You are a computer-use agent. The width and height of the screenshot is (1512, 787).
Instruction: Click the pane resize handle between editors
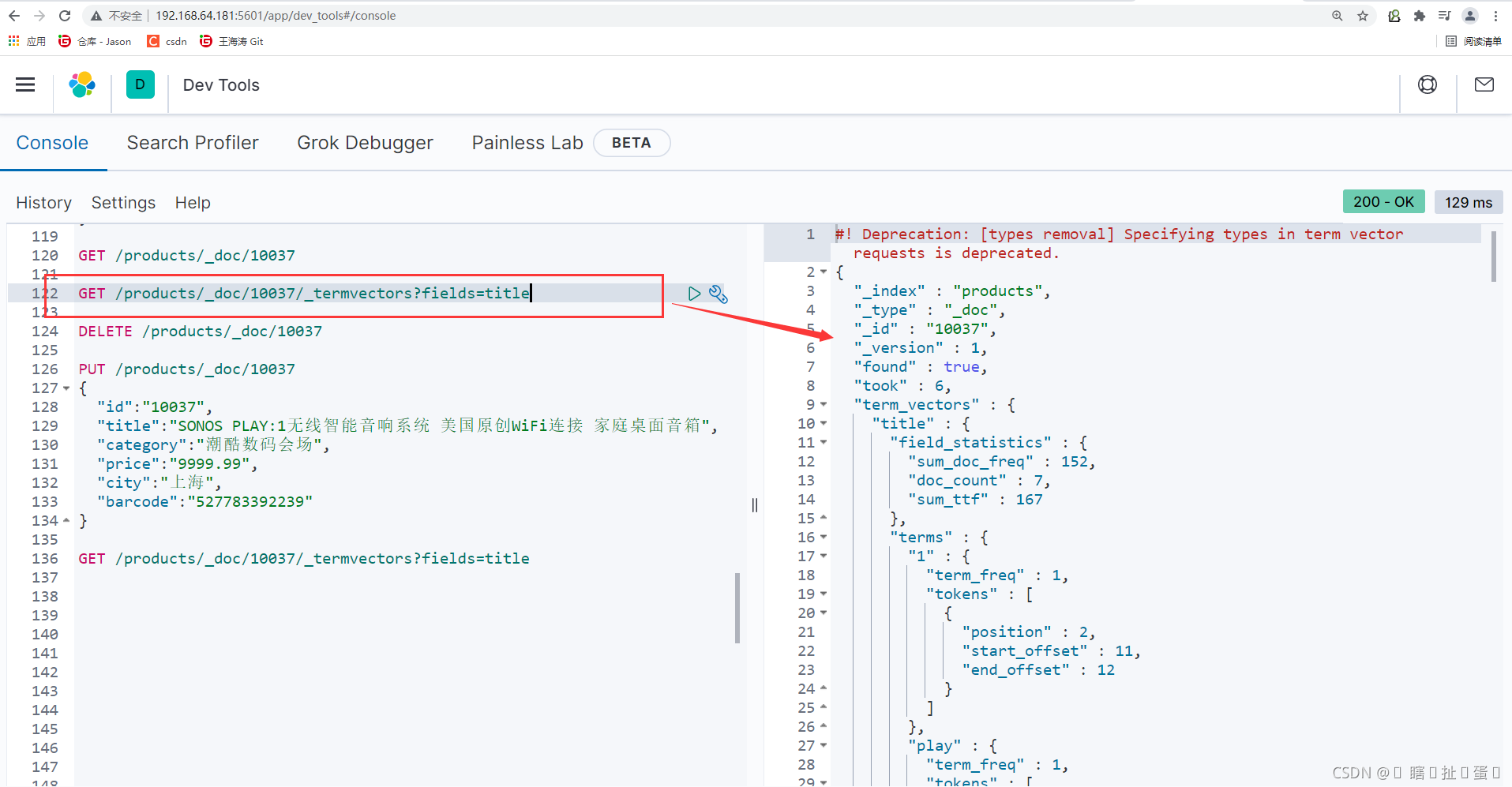click(755, 505)
